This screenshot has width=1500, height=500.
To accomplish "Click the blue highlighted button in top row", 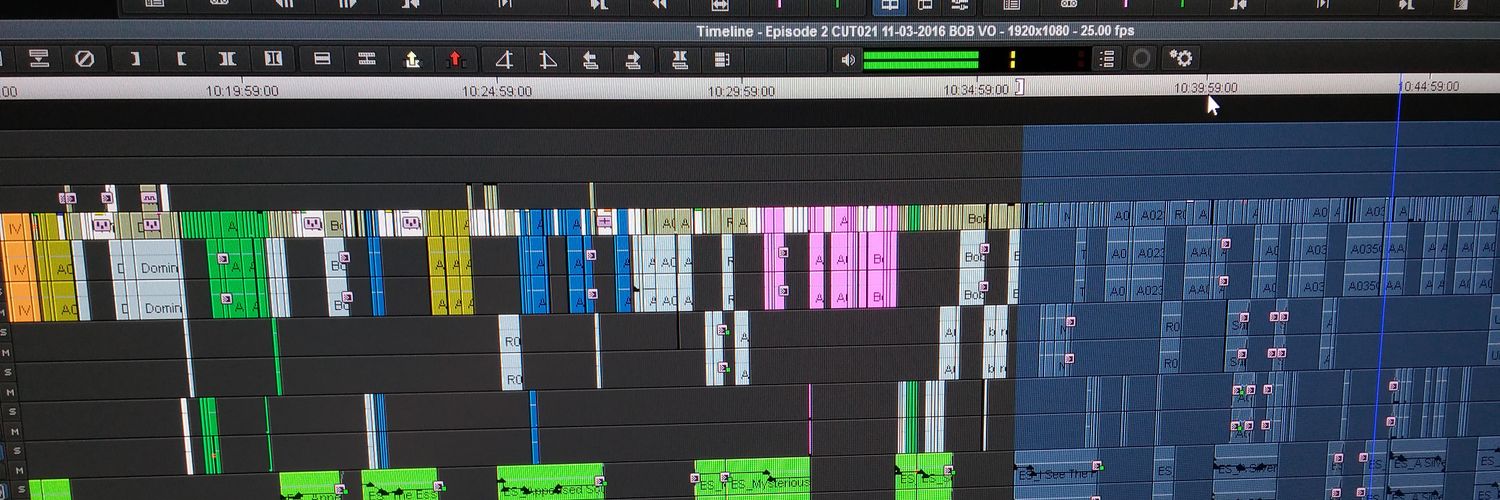I will pos(889,6).
